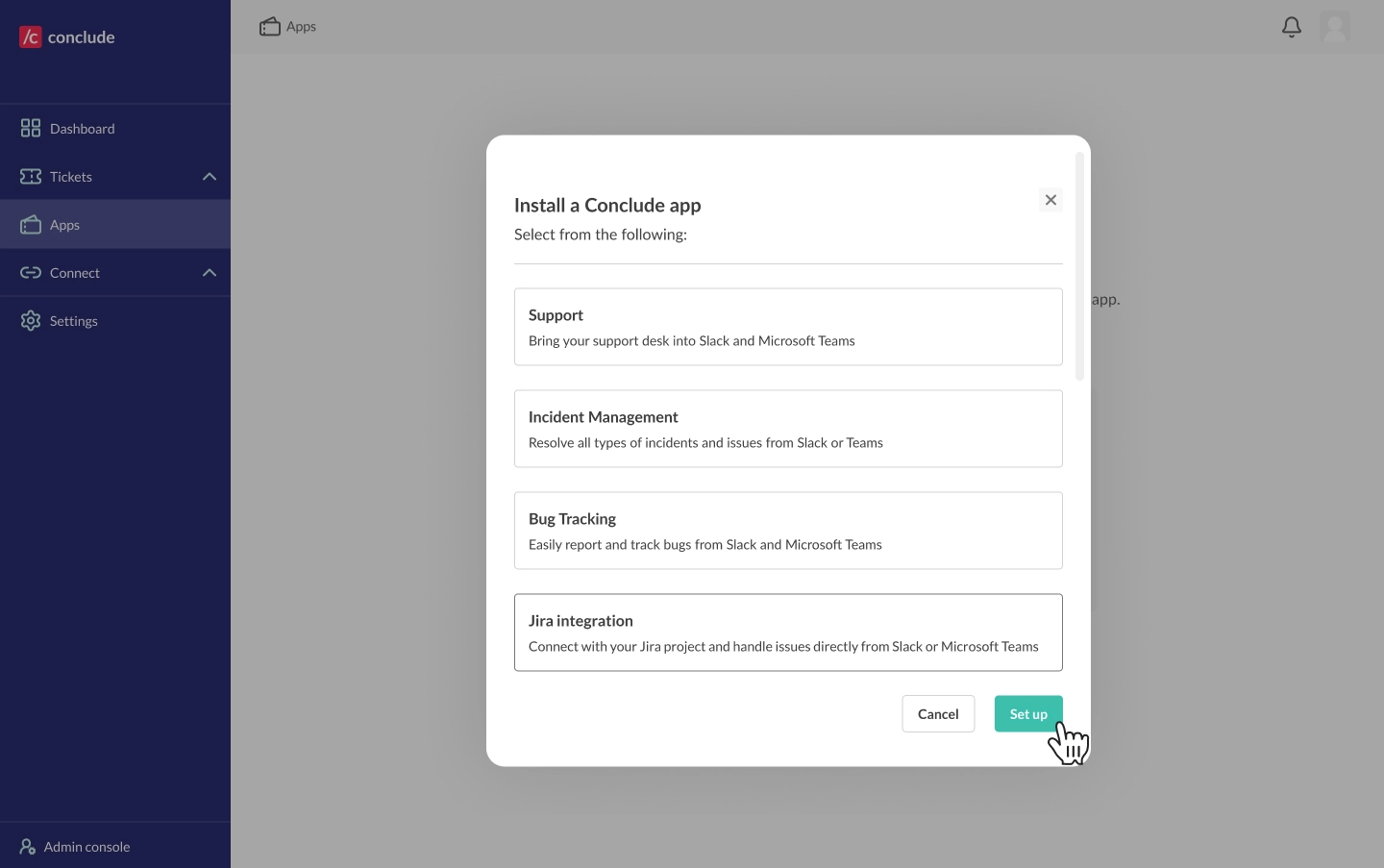Open the notification bell
The width and height of the screenshot is (1384, 868).
click(1291, 27)
